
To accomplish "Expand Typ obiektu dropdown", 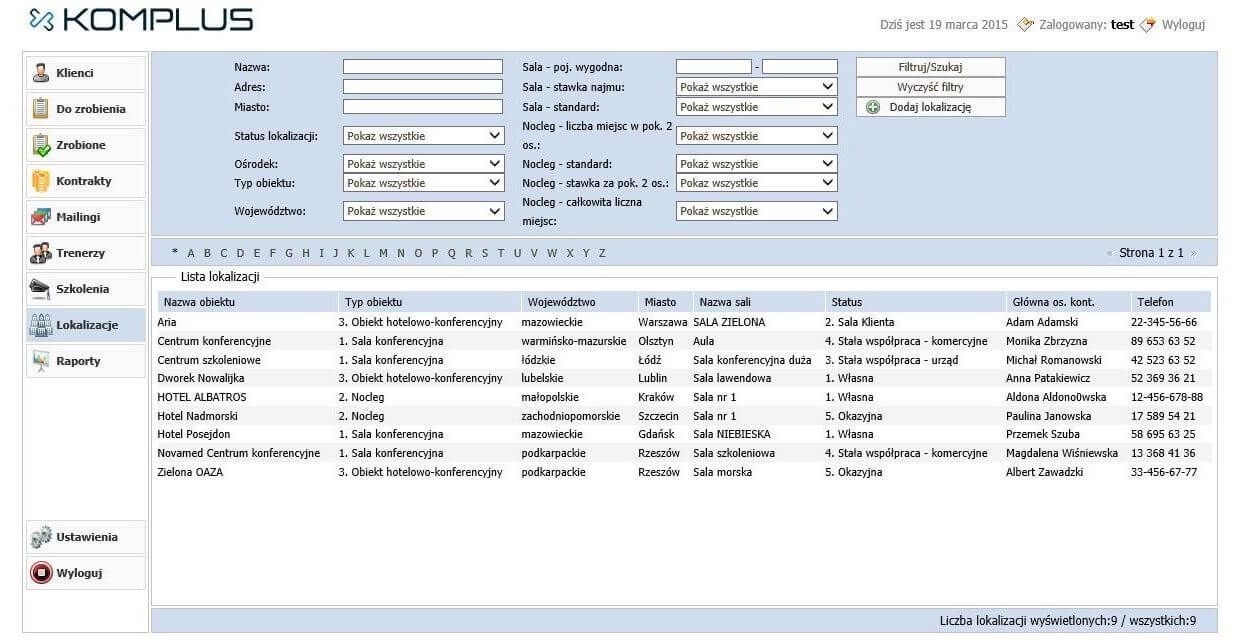I will pyautogui.click(x=424, y=183).
